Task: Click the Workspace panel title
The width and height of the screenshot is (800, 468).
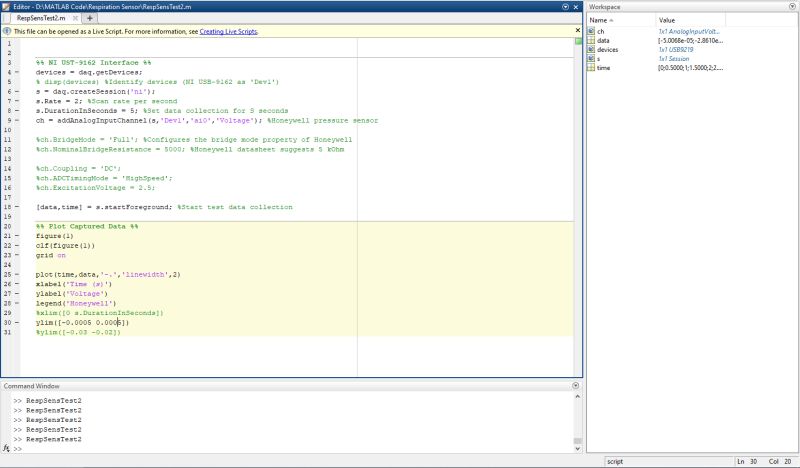Action: point(605,7)
